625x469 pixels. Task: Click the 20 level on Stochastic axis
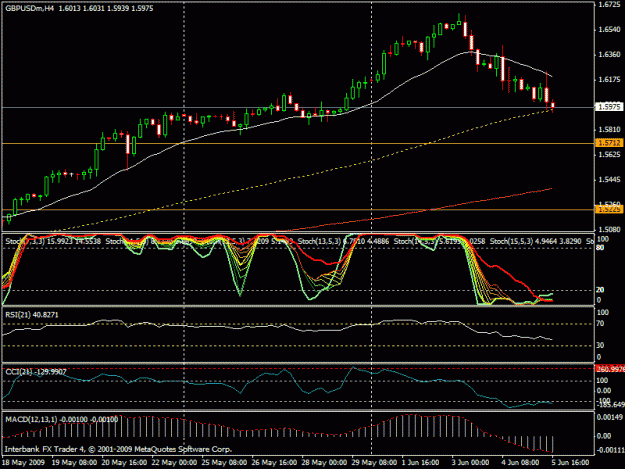(x=600, y=290)
